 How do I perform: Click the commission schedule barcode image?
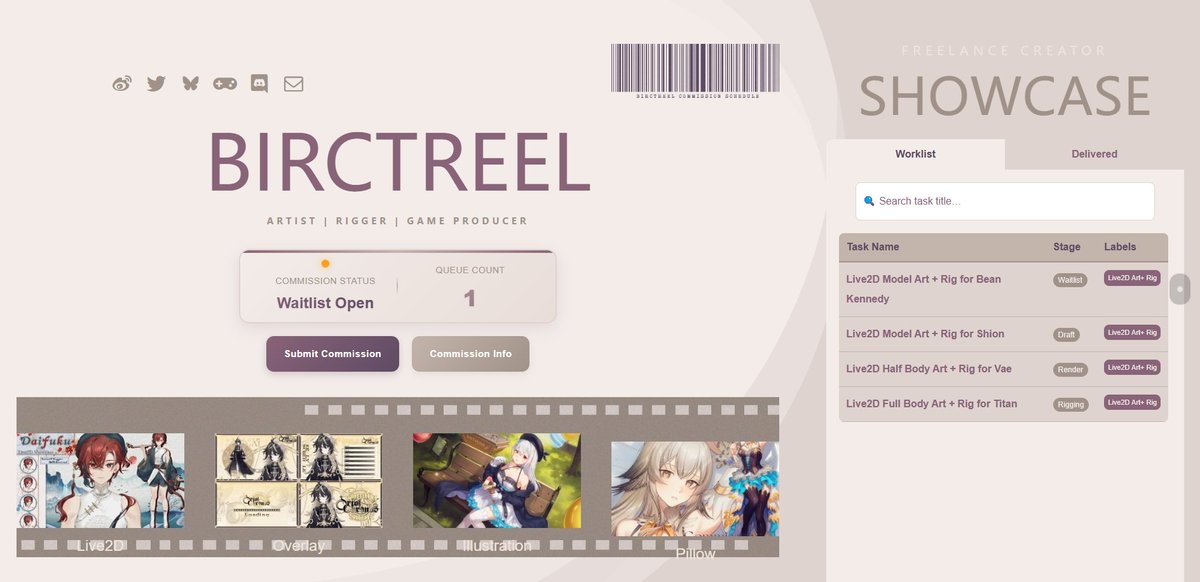click(x=695, y=70)
